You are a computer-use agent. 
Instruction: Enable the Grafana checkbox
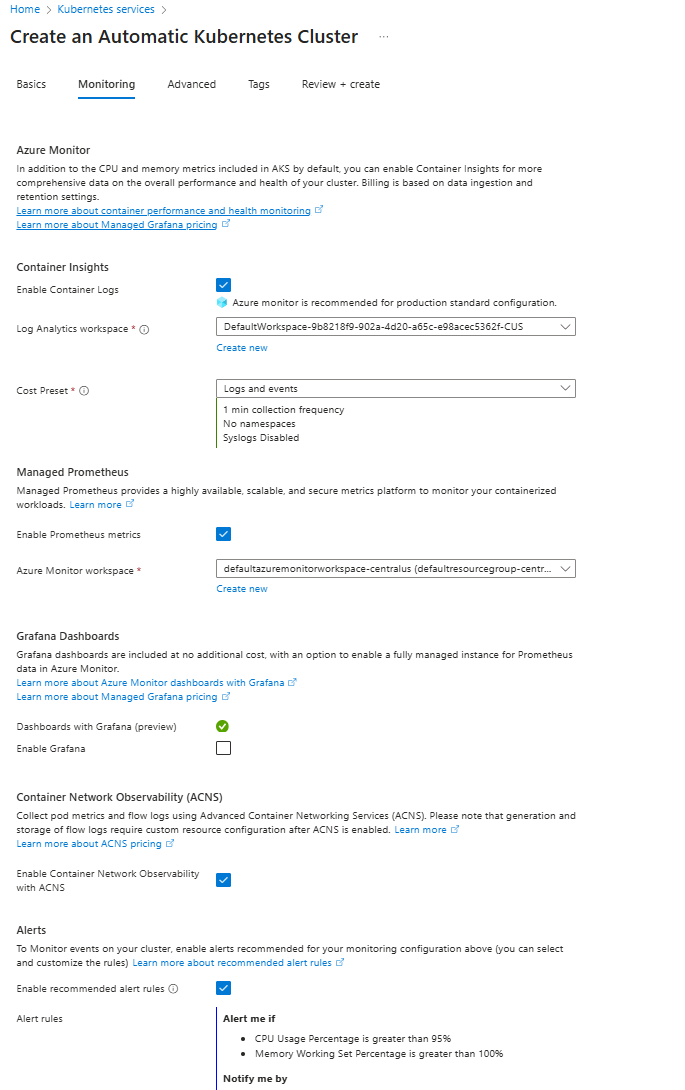[x=223, y=748]
